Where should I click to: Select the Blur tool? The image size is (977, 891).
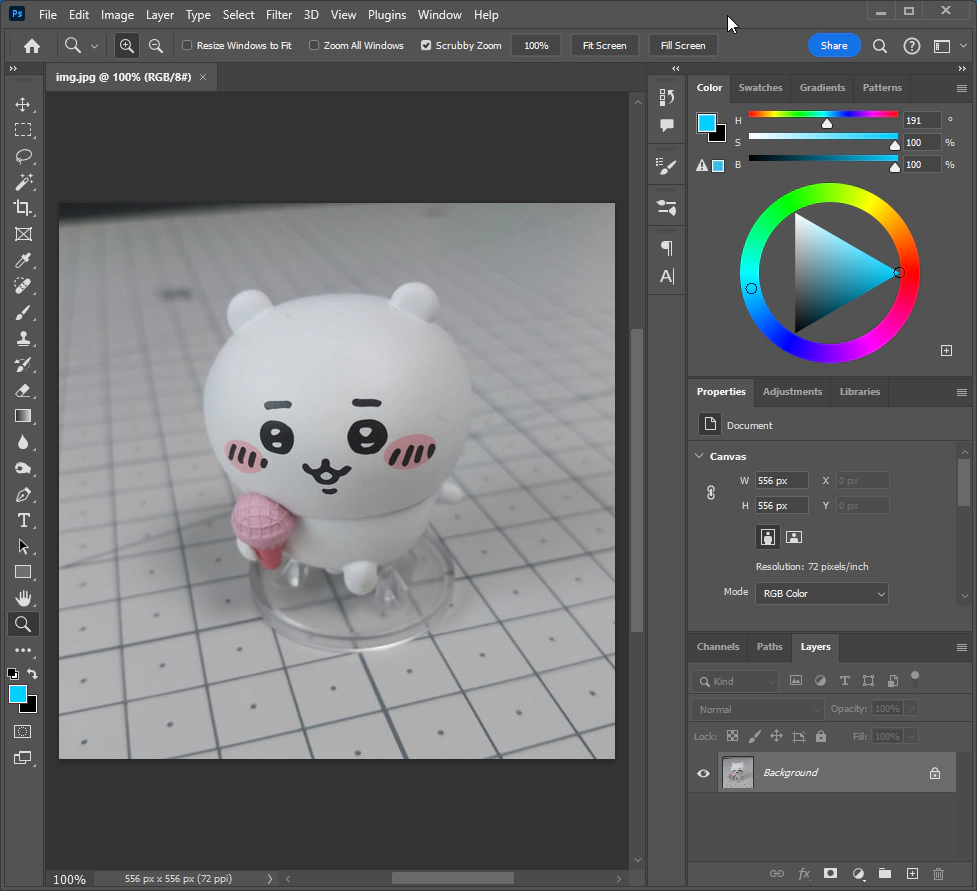[x=23, y=442]
